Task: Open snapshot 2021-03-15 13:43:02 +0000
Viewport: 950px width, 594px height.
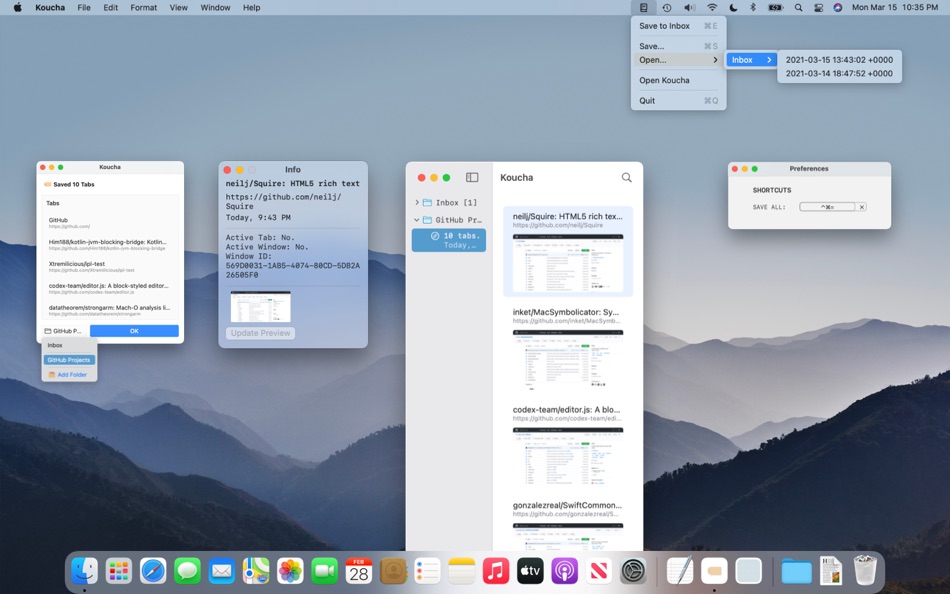Action: pos(839,60)
